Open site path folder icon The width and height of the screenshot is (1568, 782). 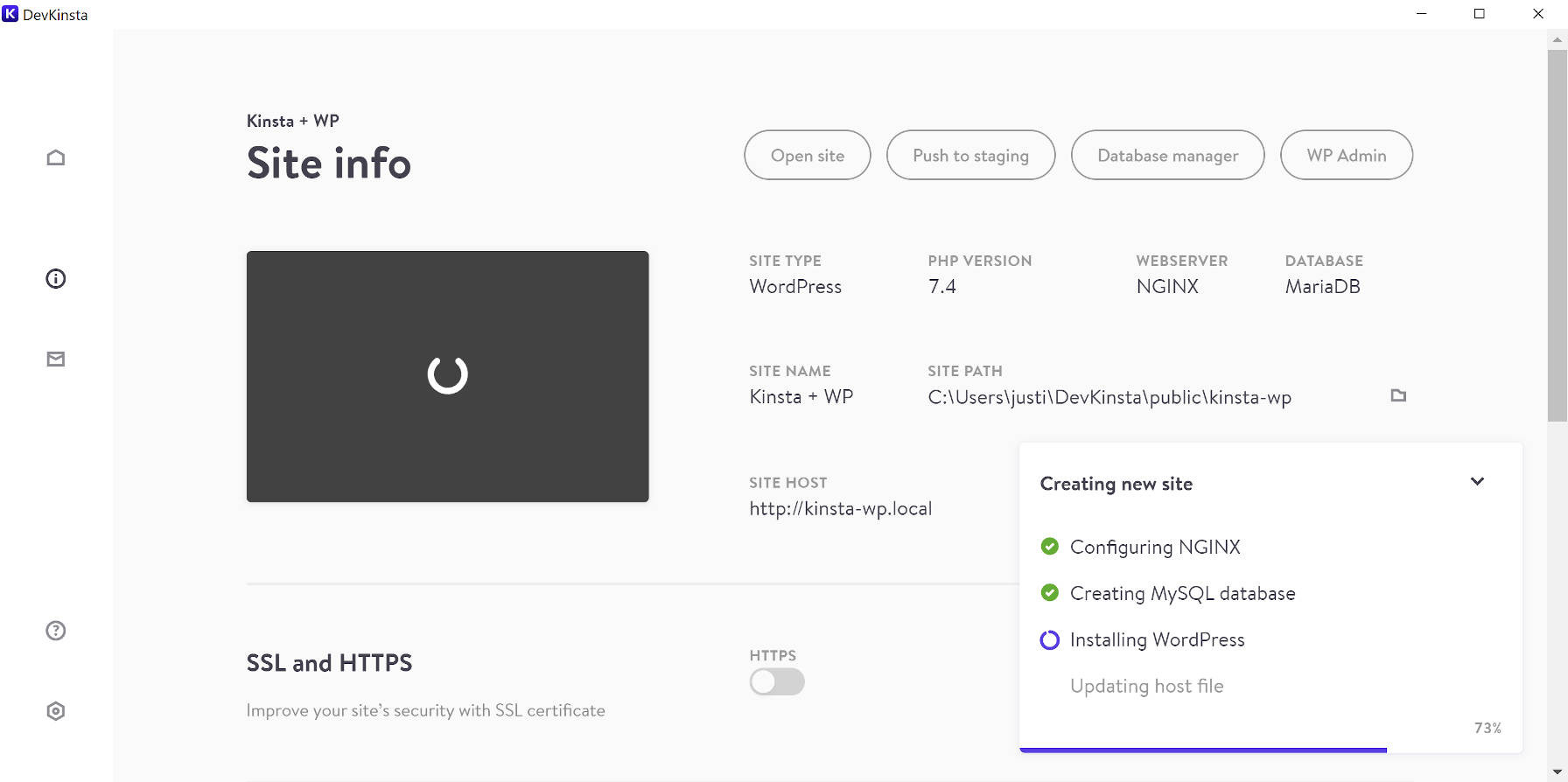[x=1398, y=395]
